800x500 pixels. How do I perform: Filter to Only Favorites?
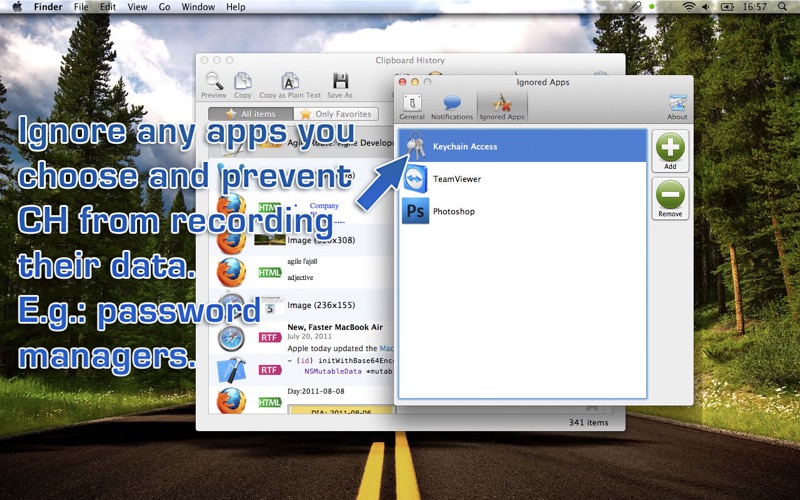pyautogui.click(x=336, y=114)
